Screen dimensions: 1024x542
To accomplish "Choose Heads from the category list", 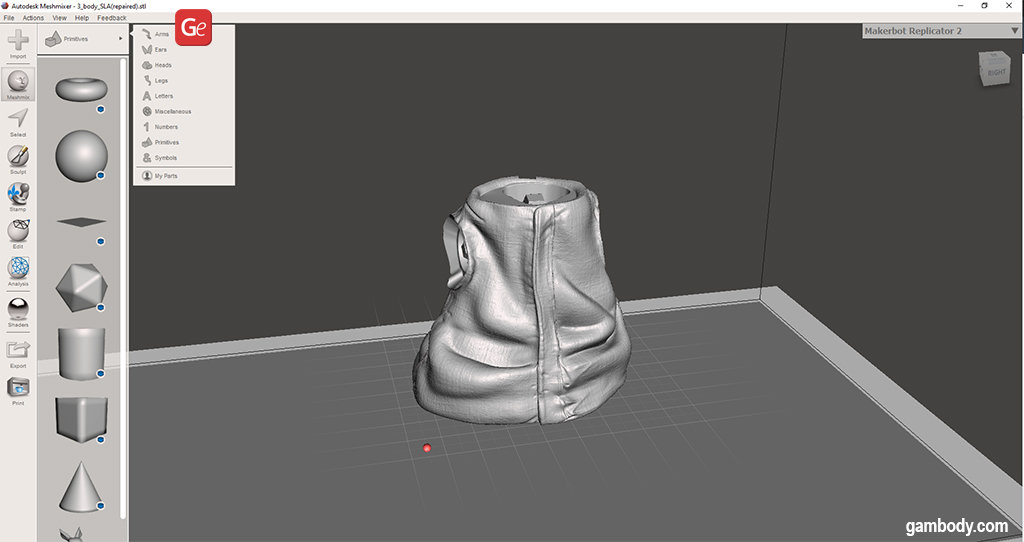I will click(x=163, y=65).
